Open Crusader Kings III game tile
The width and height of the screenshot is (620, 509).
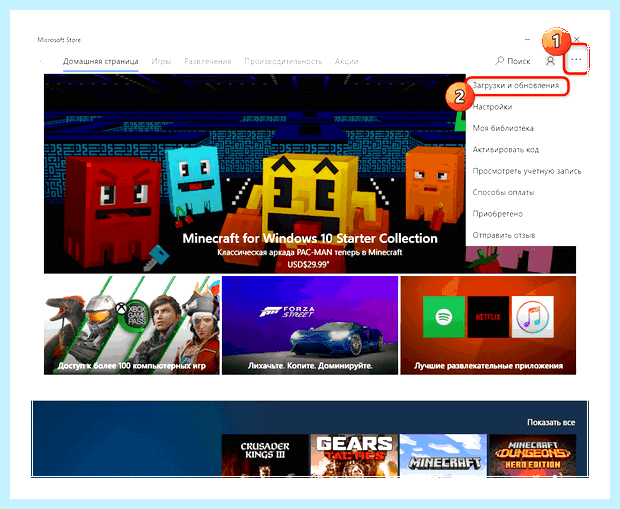265,455
